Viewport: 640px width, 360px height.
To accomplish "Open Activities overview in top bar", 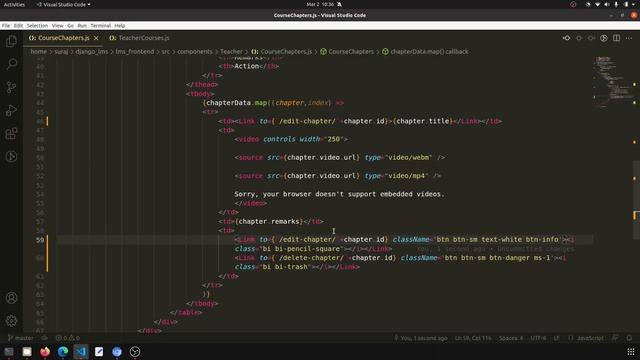I will [14, 4].
